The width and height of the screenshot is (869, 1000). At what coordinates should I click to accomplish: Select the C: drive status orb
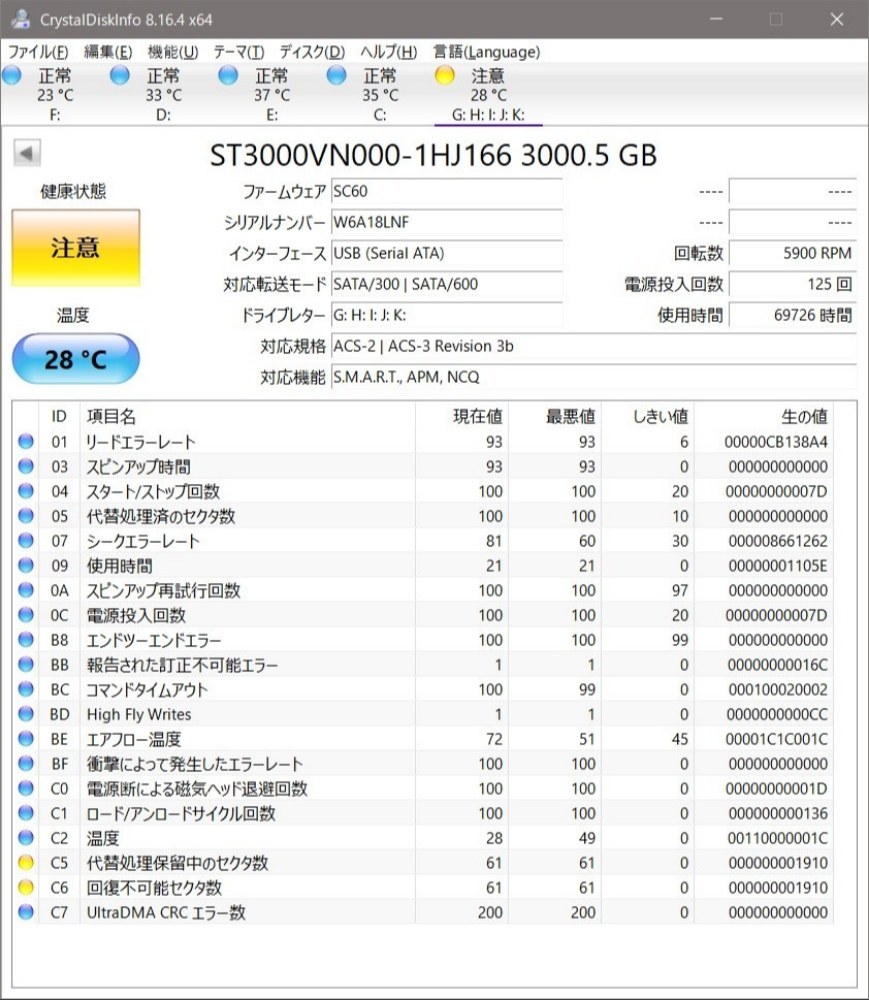coord(336,76)
